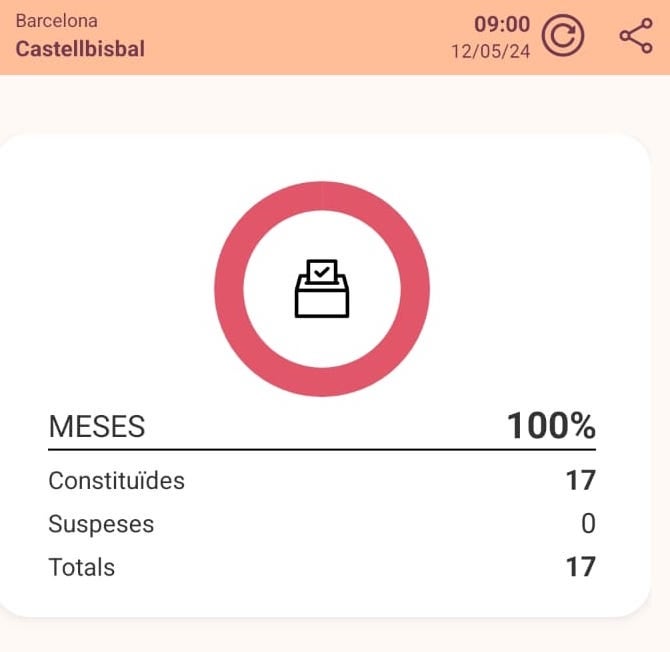The height and width of the screenshot is (652, 670).
Task: Tap the refresh icon in header
Action: pyautogui.click(x=563, y=37)
